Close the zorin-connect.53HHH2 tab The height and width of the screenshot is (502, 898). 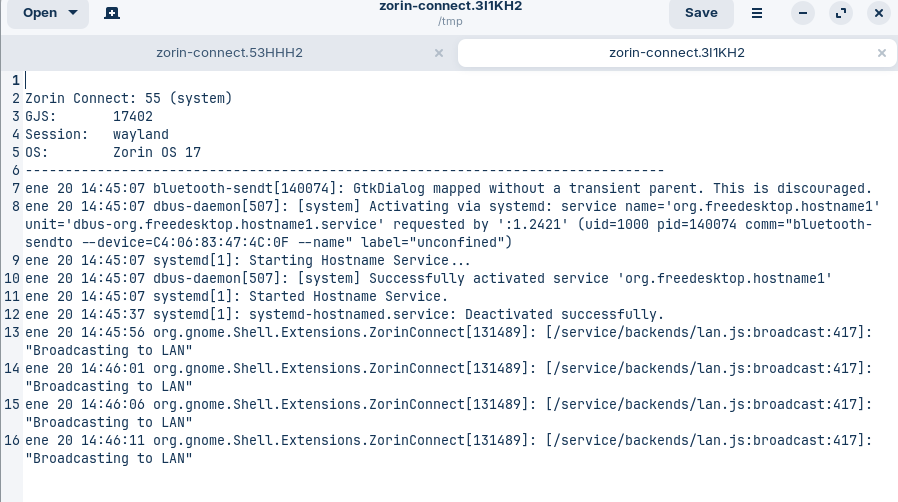coord(439,53)
